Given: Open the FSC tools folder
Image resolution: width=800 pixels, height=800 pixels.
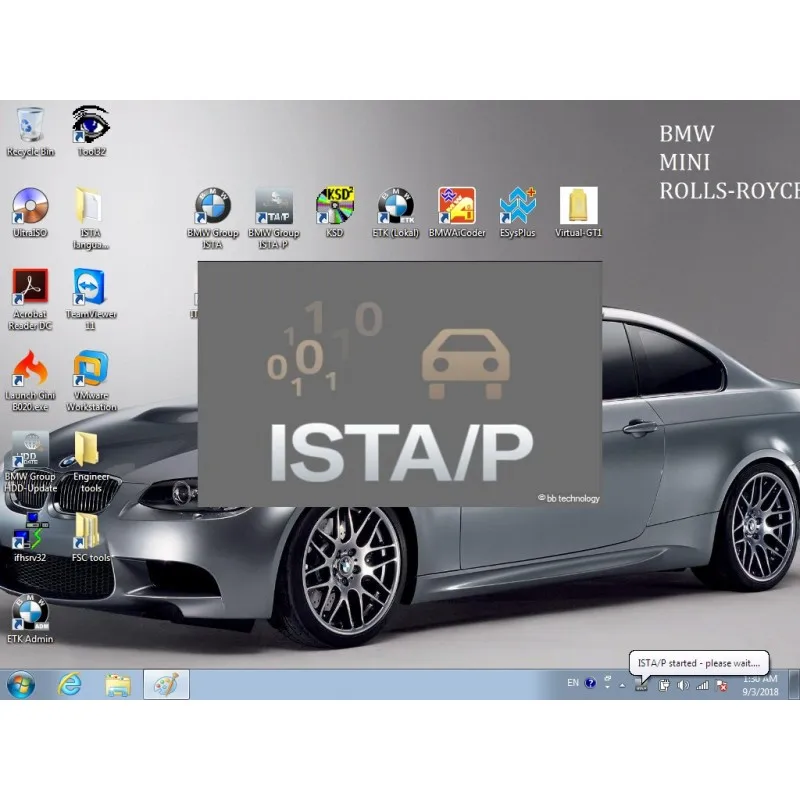Looking at the screenshot, I should point(91,538).
